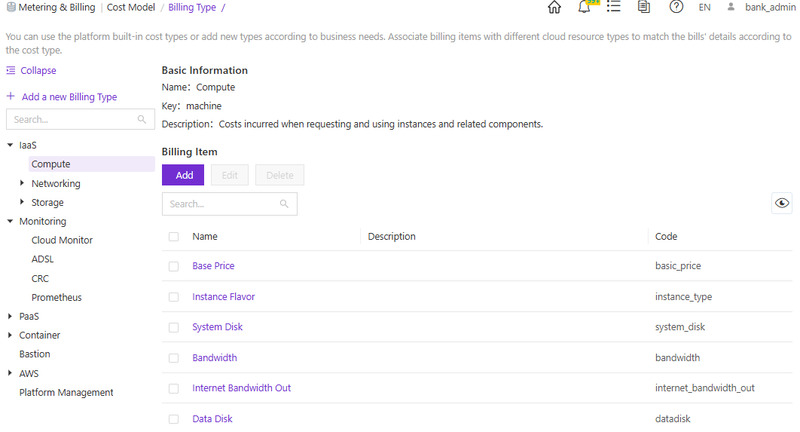
Task: Switch language via the EN selector
Action: pyautogui.click(x=705, y=7)
